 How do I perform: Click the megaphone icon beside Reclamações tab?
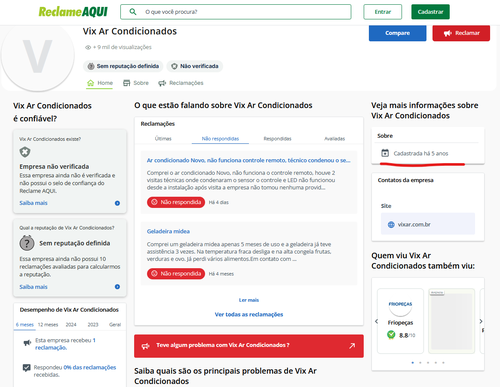click(162, 83)
